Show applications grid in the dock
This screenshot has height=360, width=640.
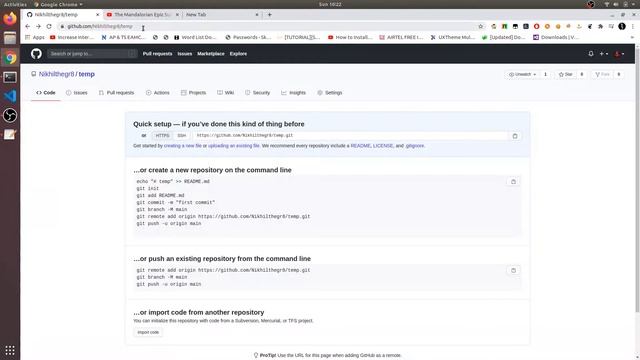point(10,350)
